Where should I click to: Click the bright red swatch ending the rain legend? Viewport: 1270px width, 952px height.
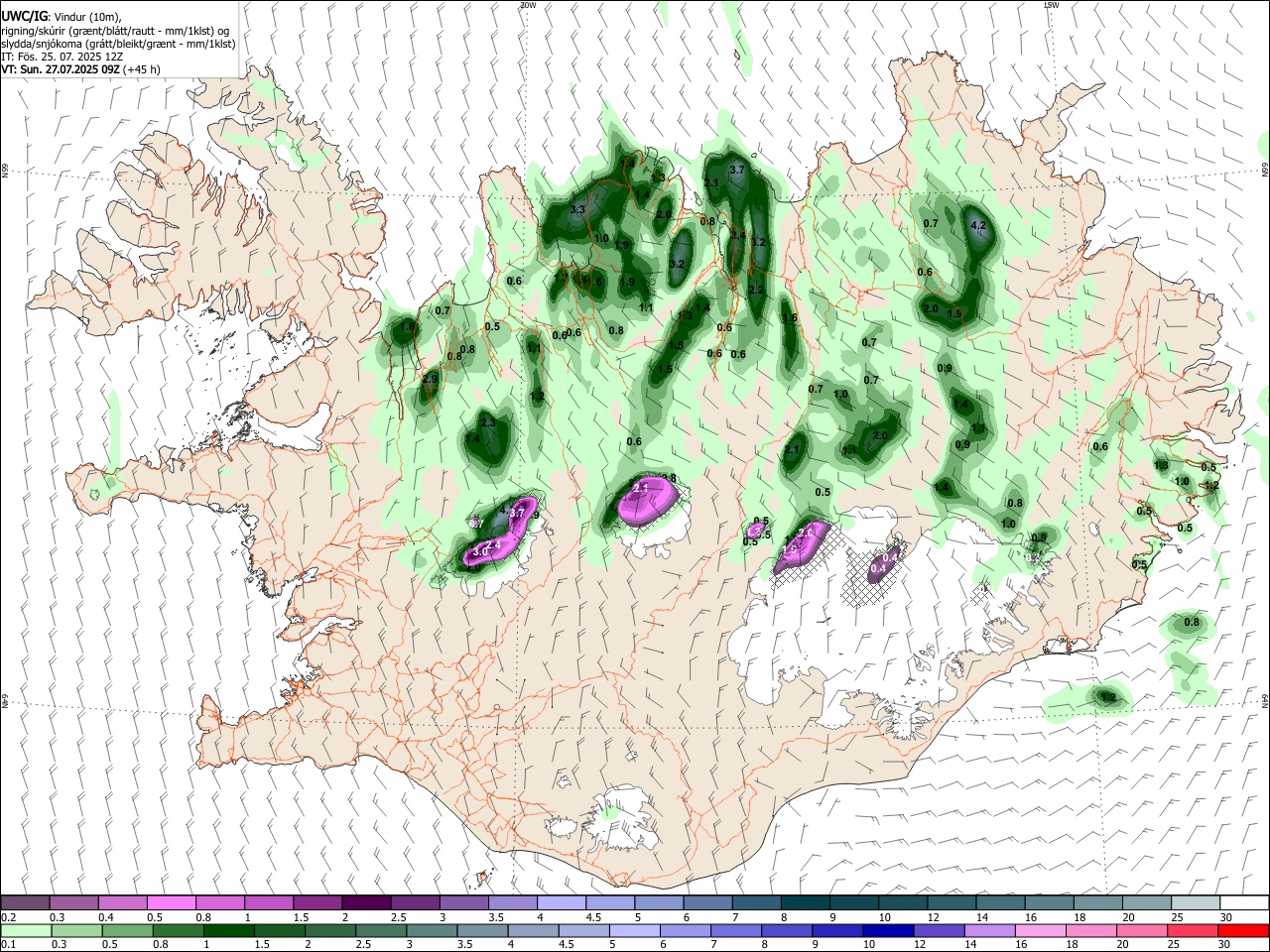[1242, 930]
